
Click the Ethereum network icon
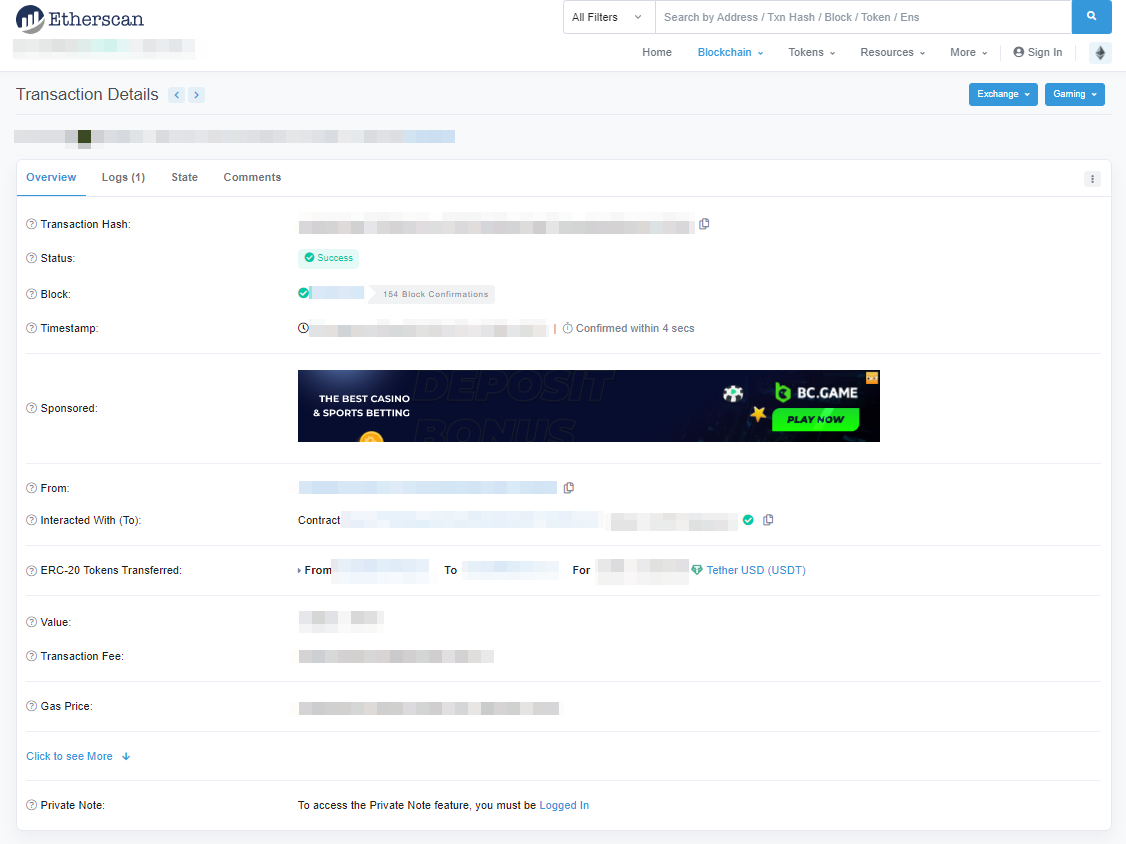[x=1100, y=53]
